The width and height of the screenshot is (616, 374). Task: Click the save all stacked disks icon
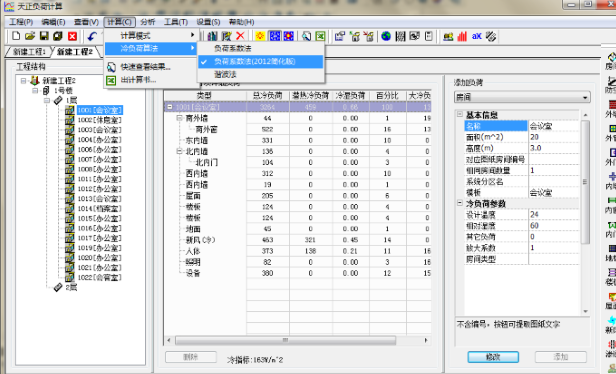[x=58, y=36]
